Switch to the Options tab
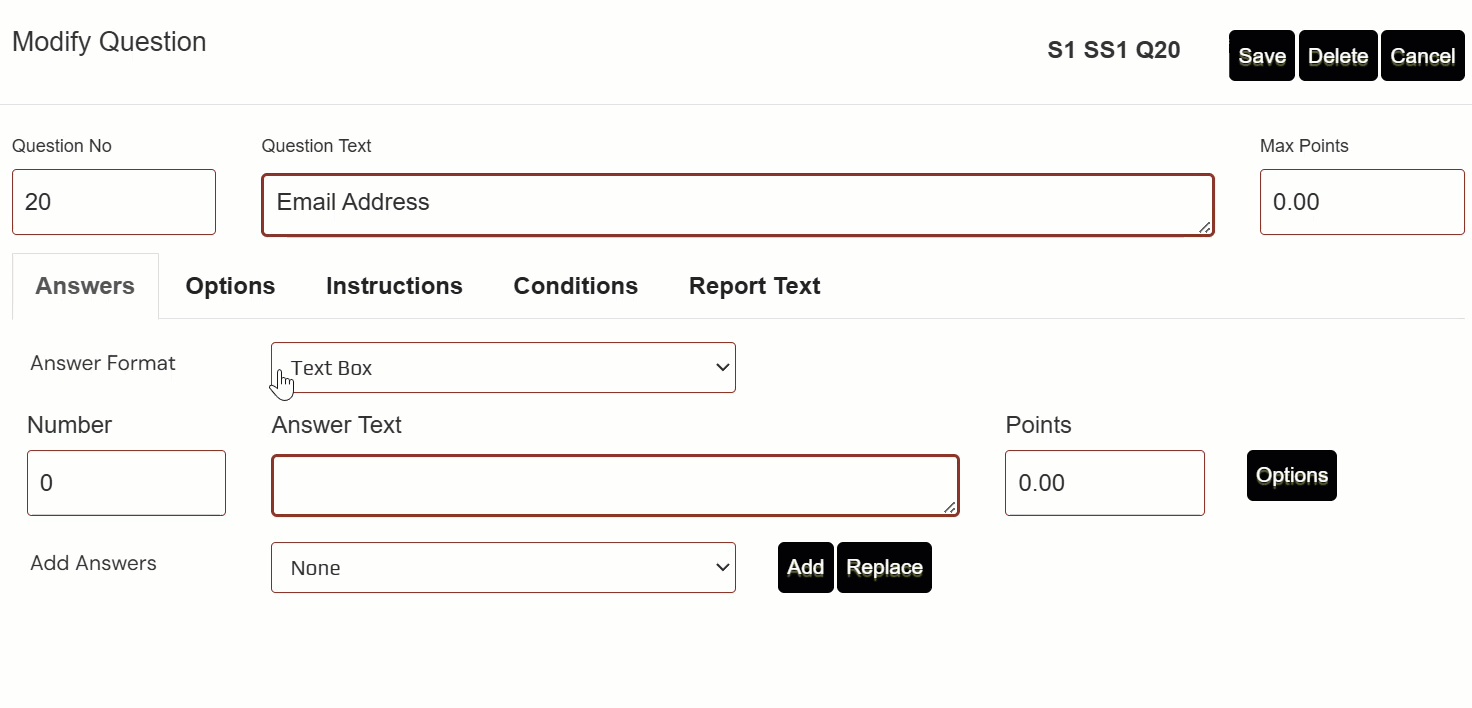 tap(230, 286)
